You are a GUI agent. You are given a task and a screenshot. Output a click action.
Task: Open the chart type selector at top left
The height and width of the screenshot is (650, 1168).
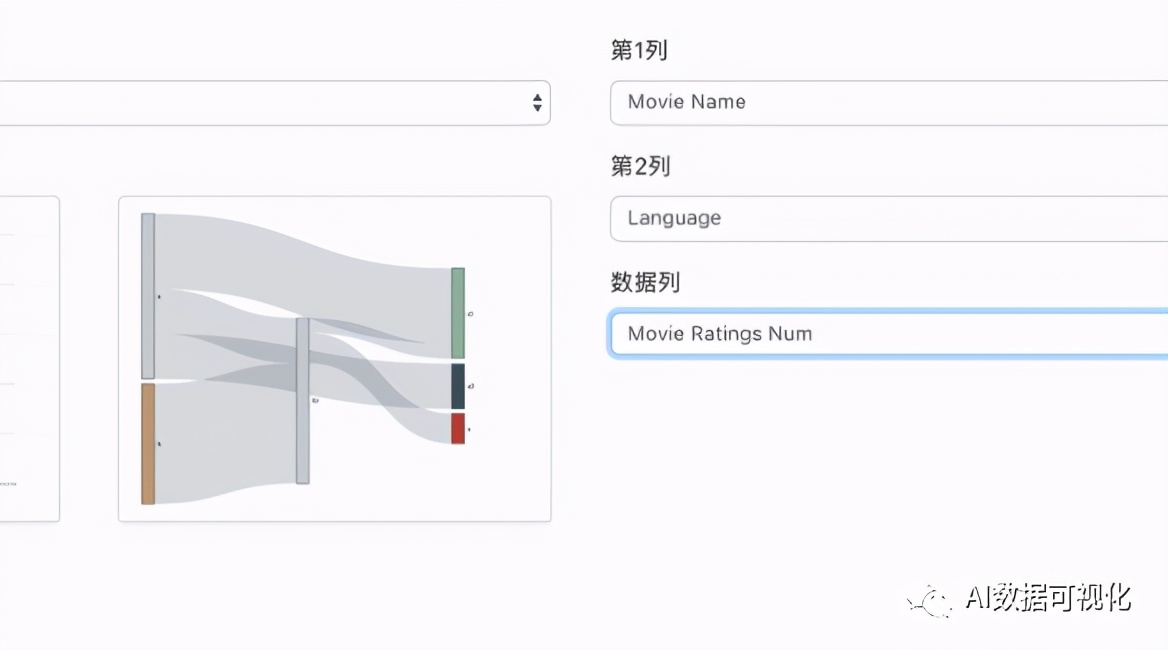tap(270, 102)
